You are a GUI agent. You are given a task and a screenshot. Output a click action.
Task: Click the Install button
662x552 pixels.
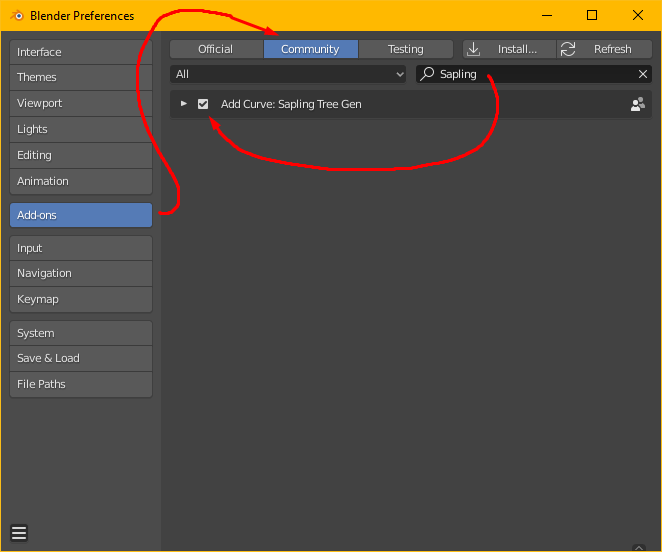(508, 49)
